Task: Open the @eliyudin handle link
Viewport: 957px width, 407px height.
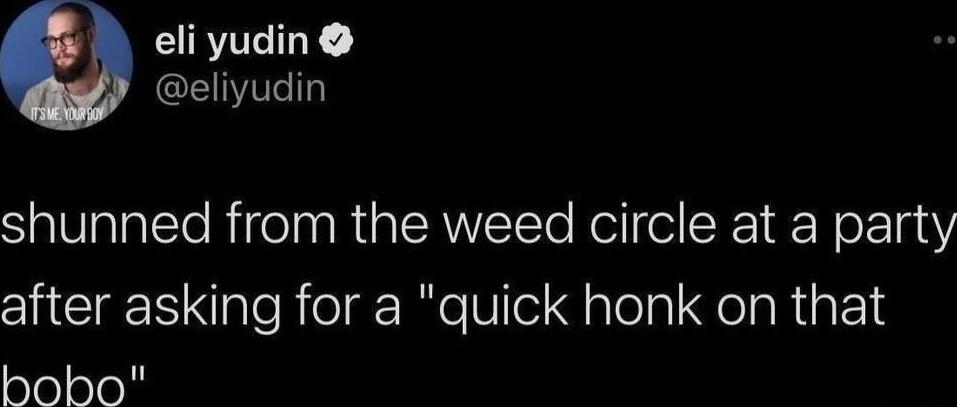Action: (240, 93)
